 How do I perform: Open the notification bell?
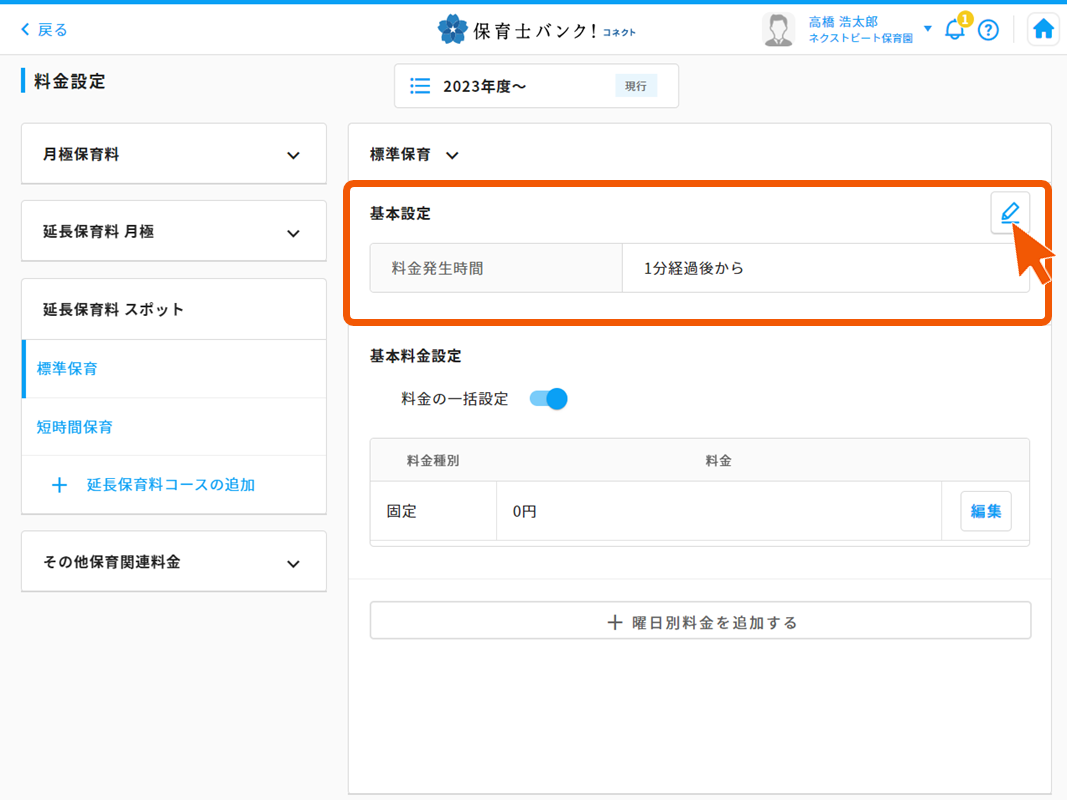click(954, 30)
